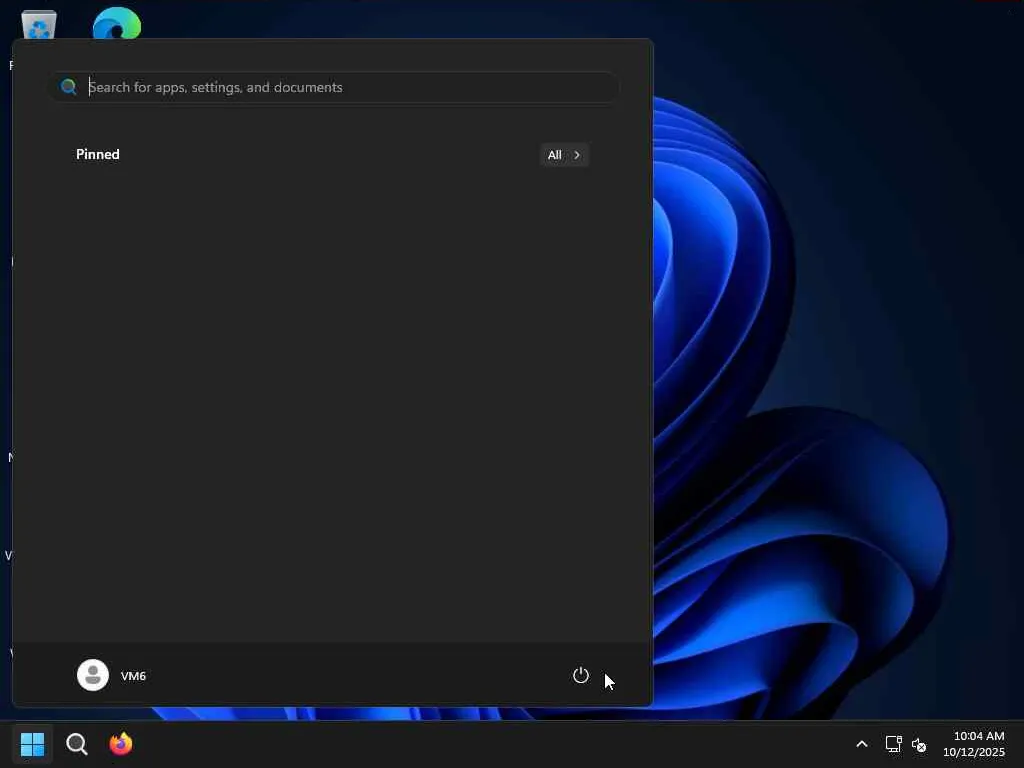Select the Recycle Bin desktop icon
Image resolution: width=1024 pixels, height=768 pixels.
[39, 25]
